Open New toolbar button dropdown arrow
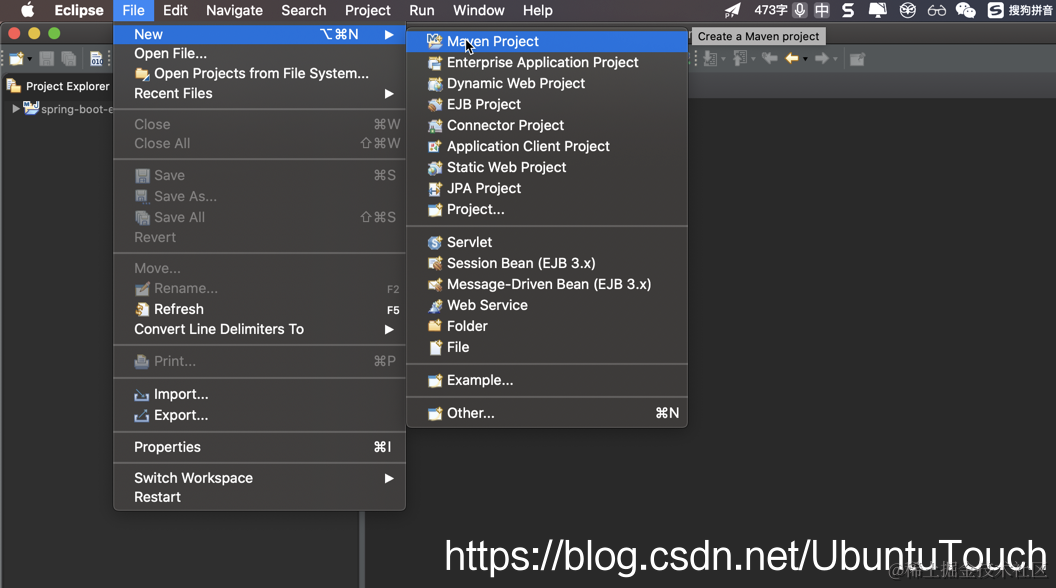The image size is (1056, 588). pos(30,59)
